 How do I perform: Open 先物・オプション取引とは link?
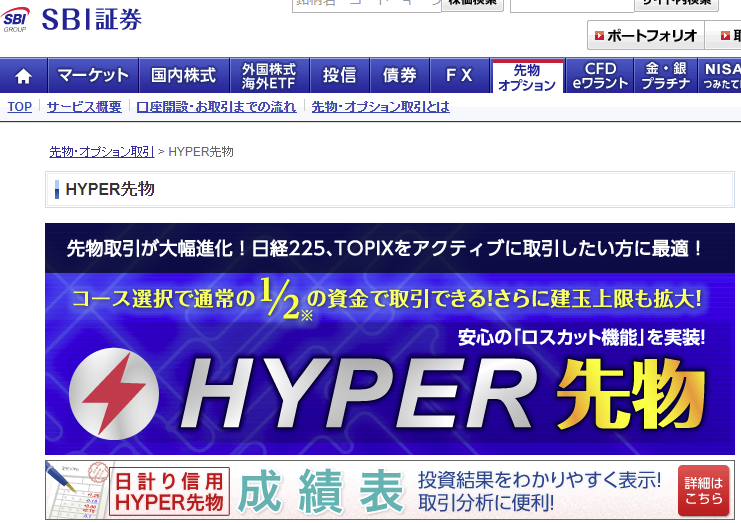tap(380, 107)
